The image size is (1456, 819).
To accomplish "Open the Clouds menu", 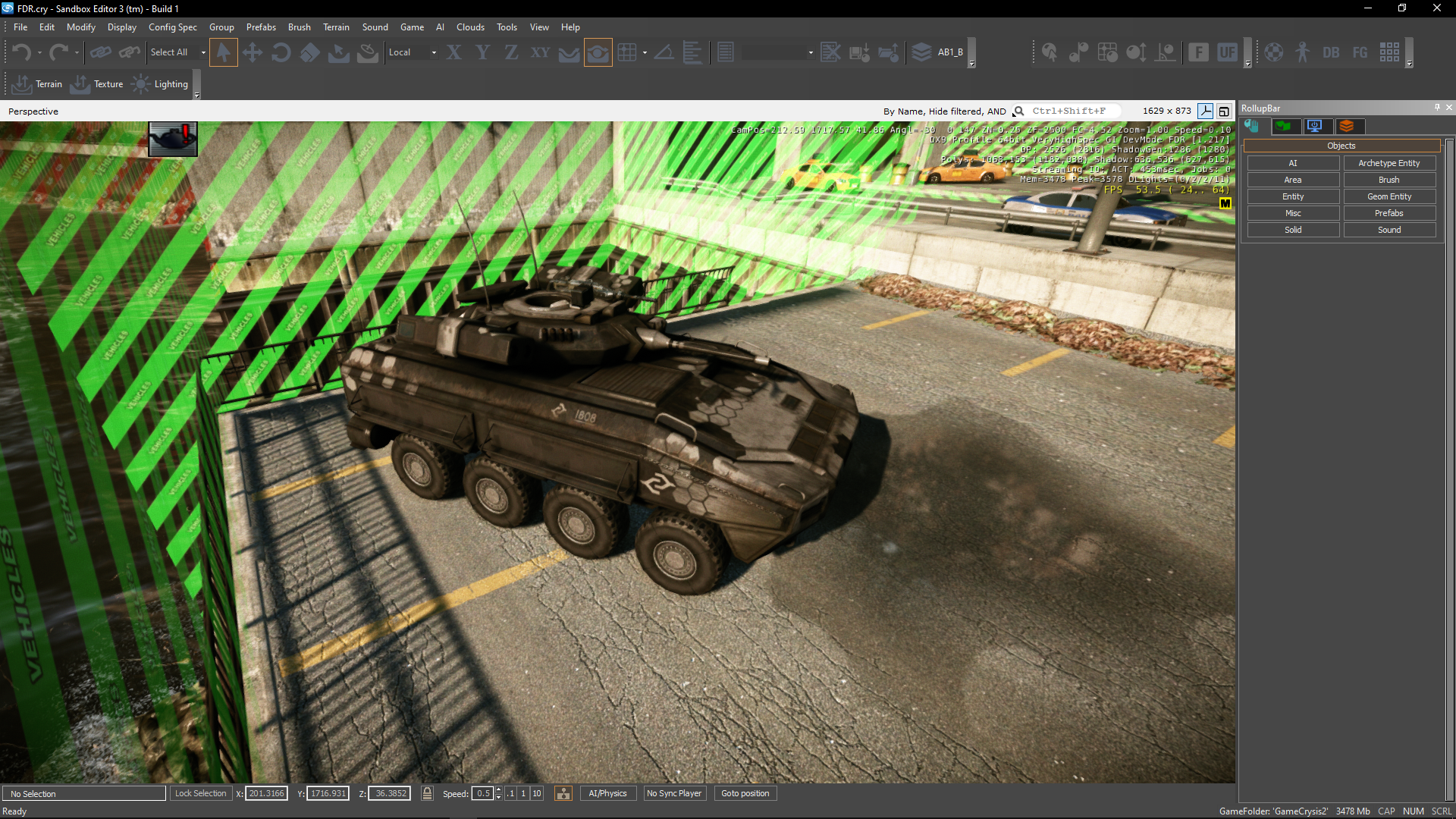I will [x=470, y=27].
